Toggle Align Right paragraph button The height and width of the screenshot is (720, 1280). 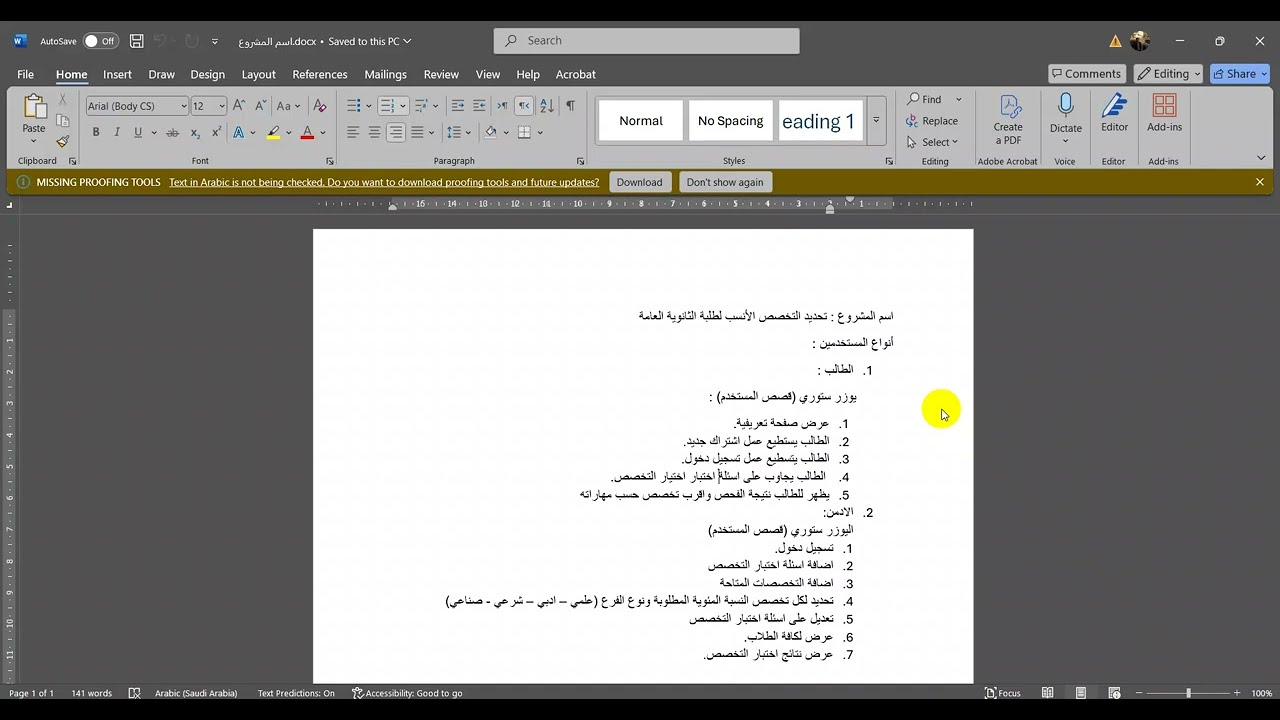(x=396, y=132)
